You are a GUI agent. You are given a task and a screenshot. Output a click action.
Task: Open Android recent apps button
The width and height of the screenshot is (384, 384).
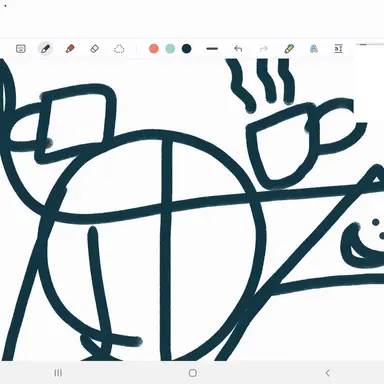click(x=58, y=373)
